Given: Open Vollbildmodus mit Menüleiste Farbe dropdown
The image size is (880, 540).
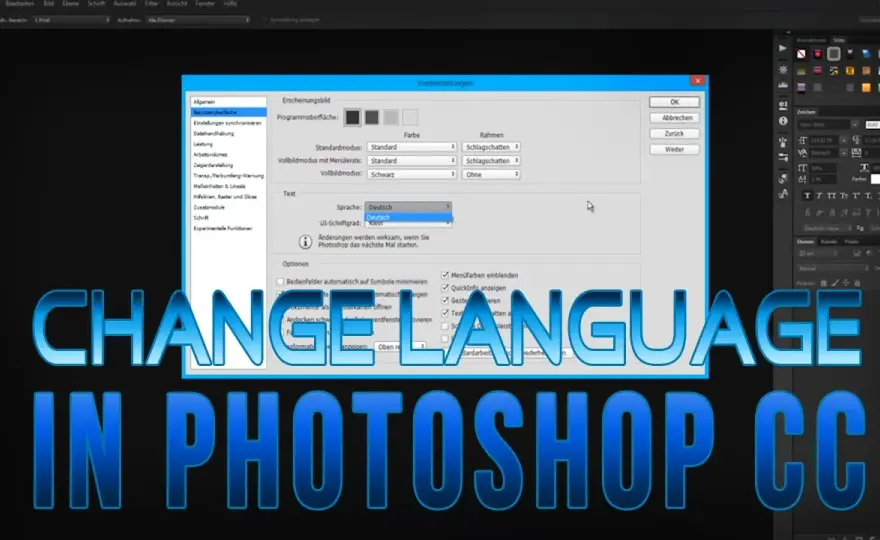Looking at the screenshot, I should (x=411, y=161).
